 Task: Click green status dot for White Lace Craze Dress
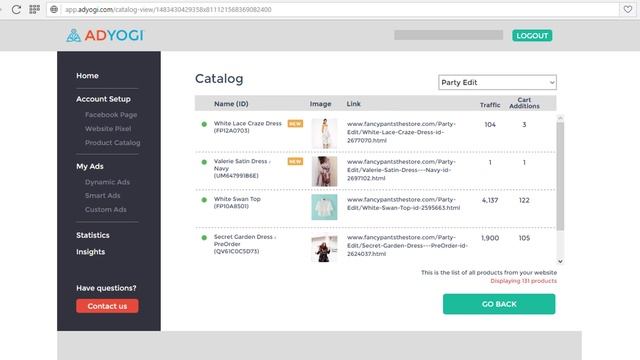coord(204,124)
